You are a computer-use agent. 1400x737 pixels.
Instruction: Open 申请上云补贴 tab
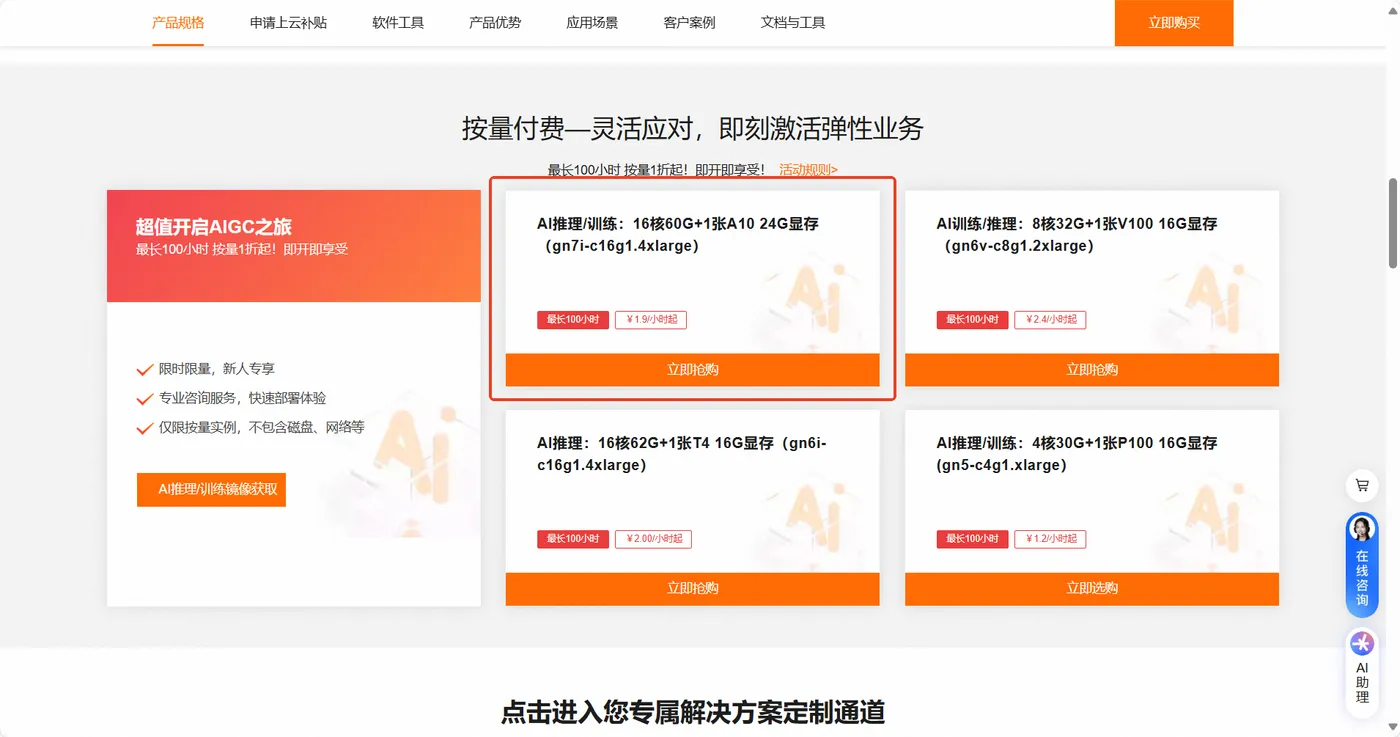click(x=288, y=22)
